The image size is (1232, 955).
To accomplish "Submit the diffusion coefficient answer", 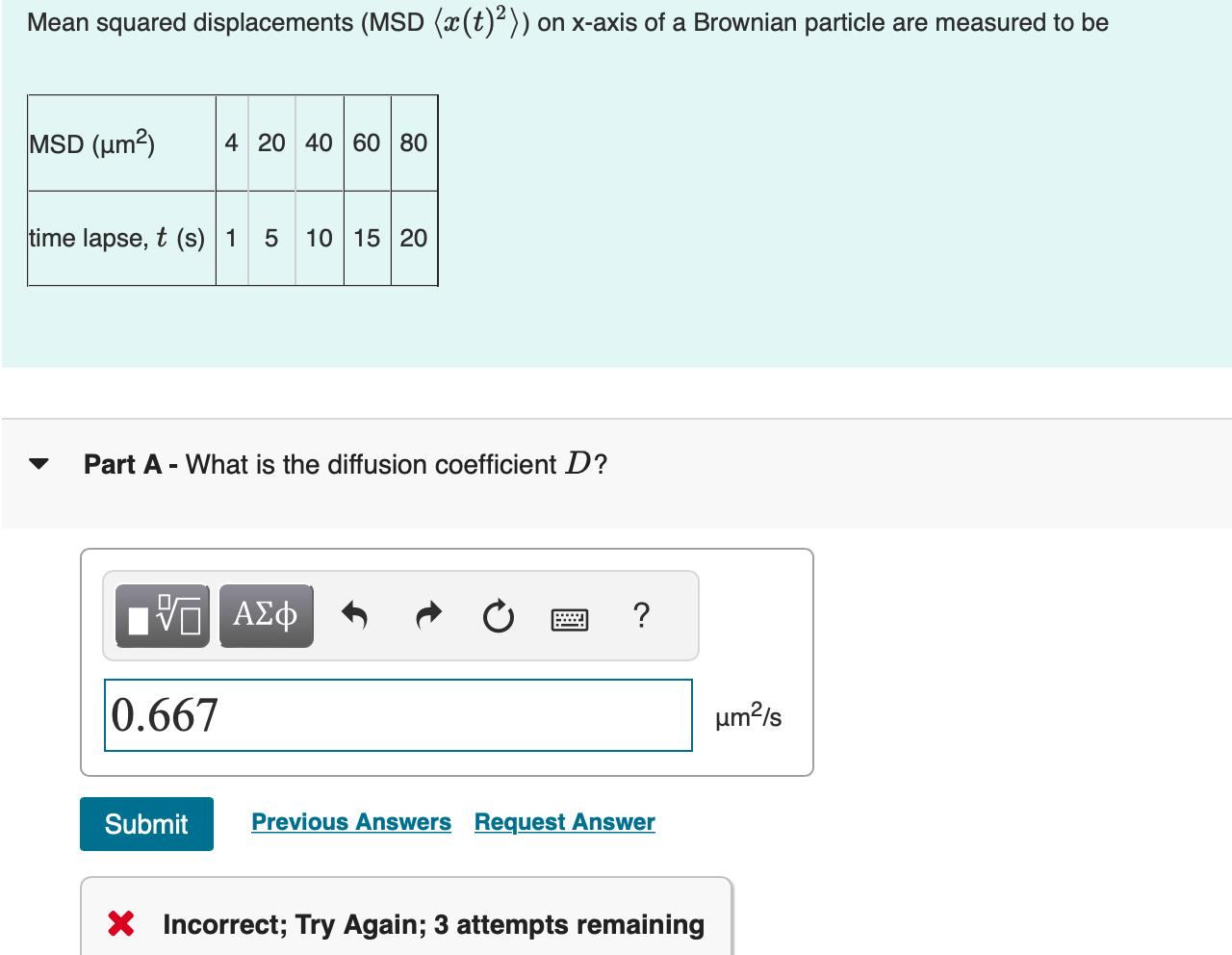I will click(x=146, y=824).
